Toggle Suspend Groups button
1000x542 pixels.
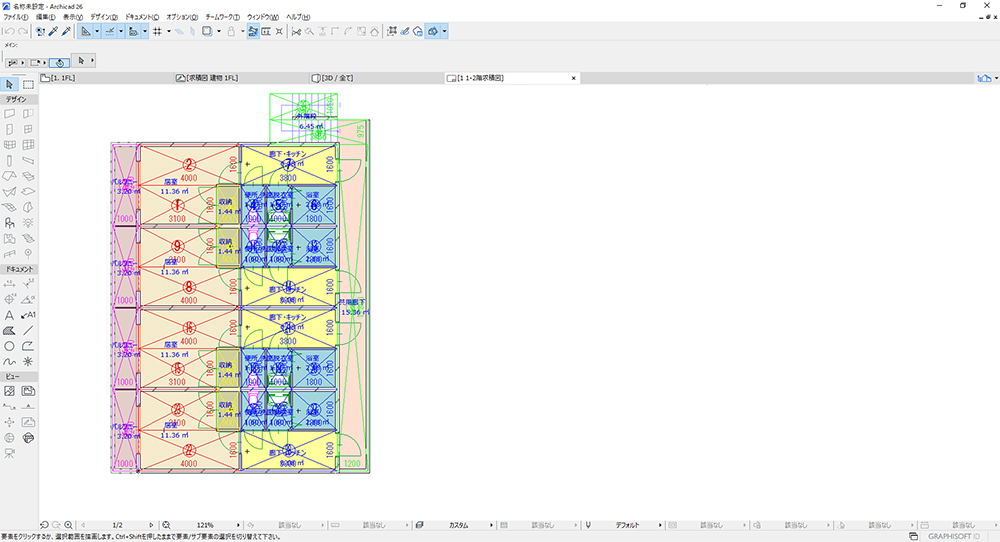[x=253, y=31]
